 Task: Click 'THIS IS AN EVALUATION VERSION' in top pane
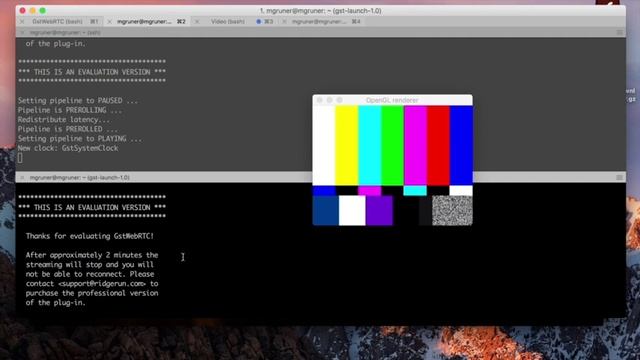92,72
